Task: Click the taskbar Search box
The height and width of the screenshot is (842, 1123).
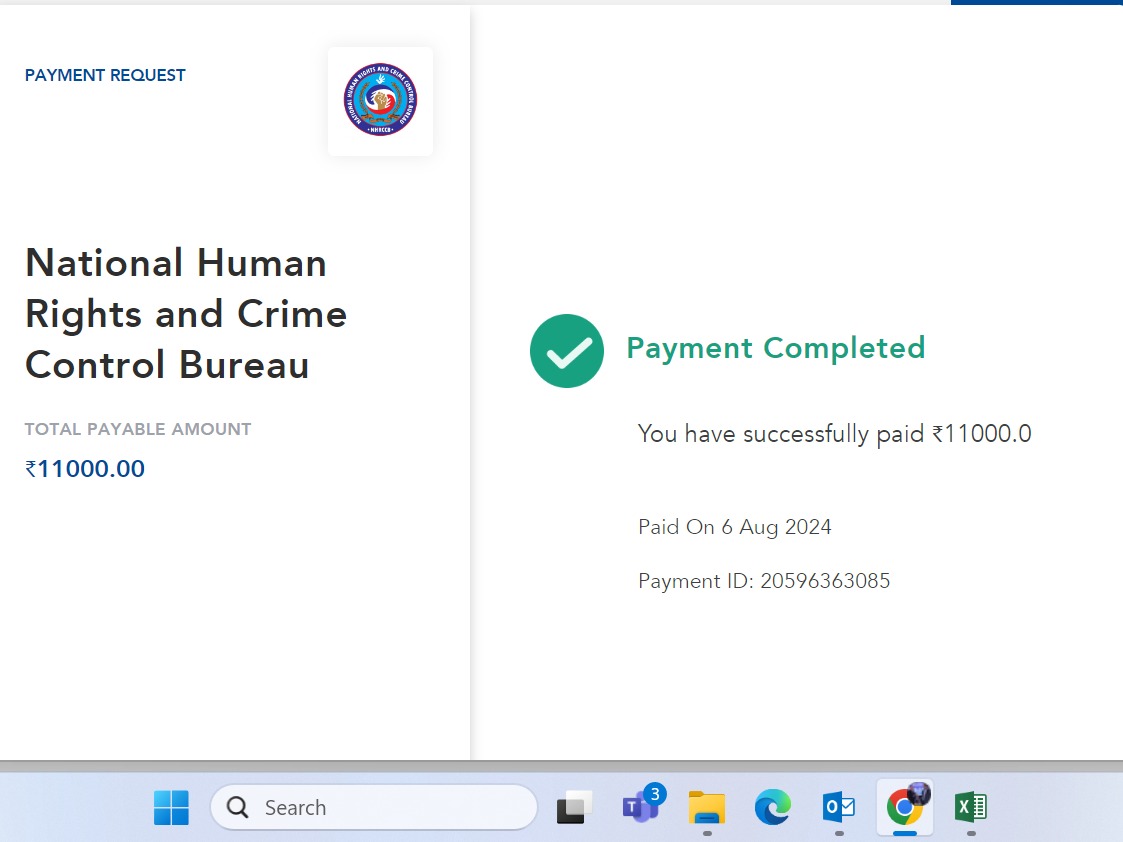Action: [x=374, y=807]
